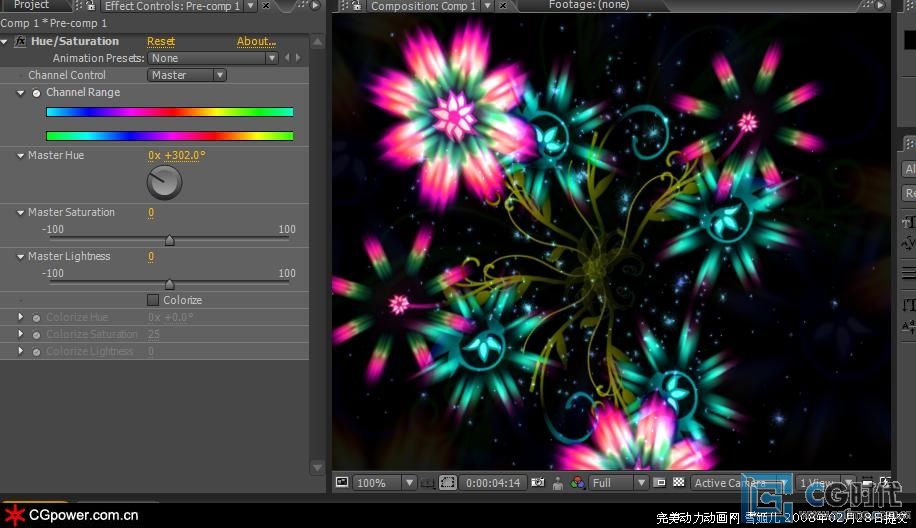Screen dimensions: 916x528
Task: Go to previous animation preset arrow
Action: [287, 58]
